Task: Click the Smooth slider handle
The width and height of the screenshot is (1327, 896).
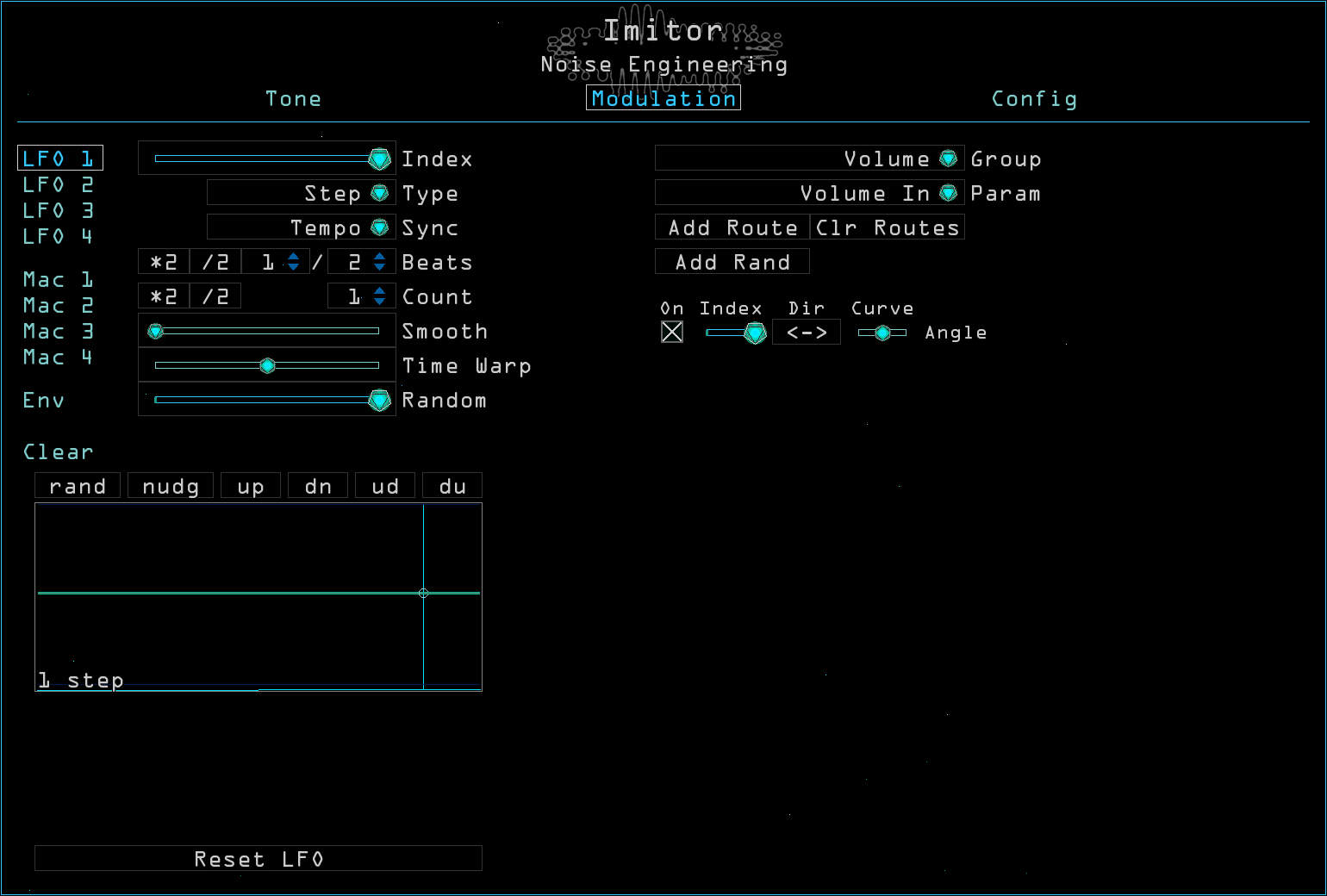Action: [156, 331]
